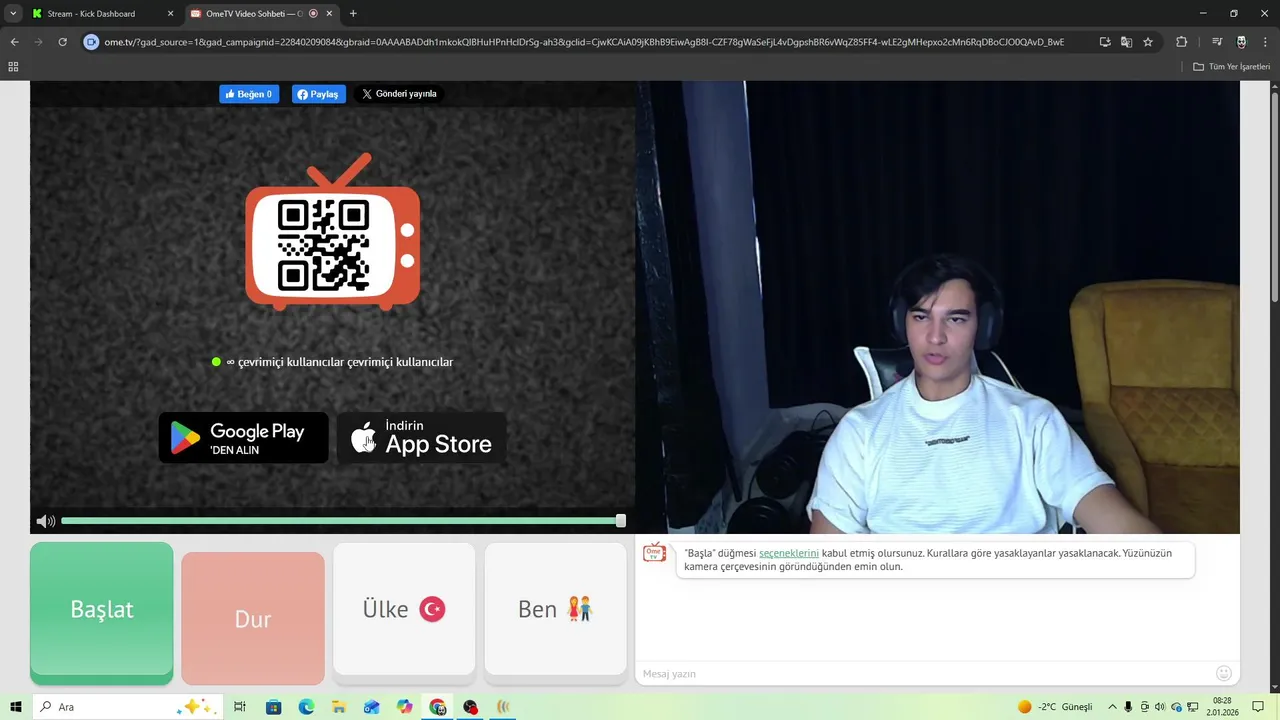The image size is (1280, 720).
Task: Open weather widget -2°C Güneşli
Action: pyautogui.click(x=1055, y=707)
